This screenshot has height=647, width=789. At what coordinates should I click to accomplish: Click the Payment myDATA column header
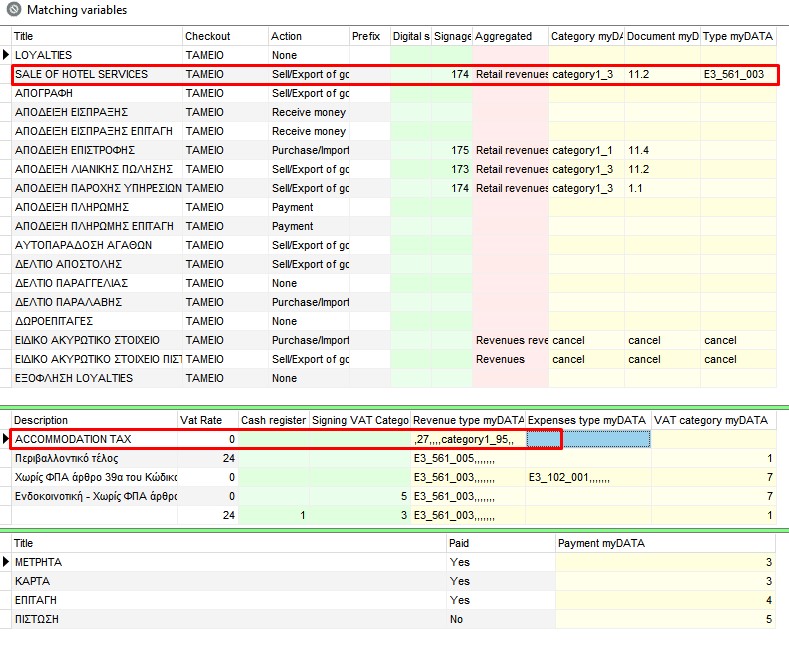[x=666, y=543]
